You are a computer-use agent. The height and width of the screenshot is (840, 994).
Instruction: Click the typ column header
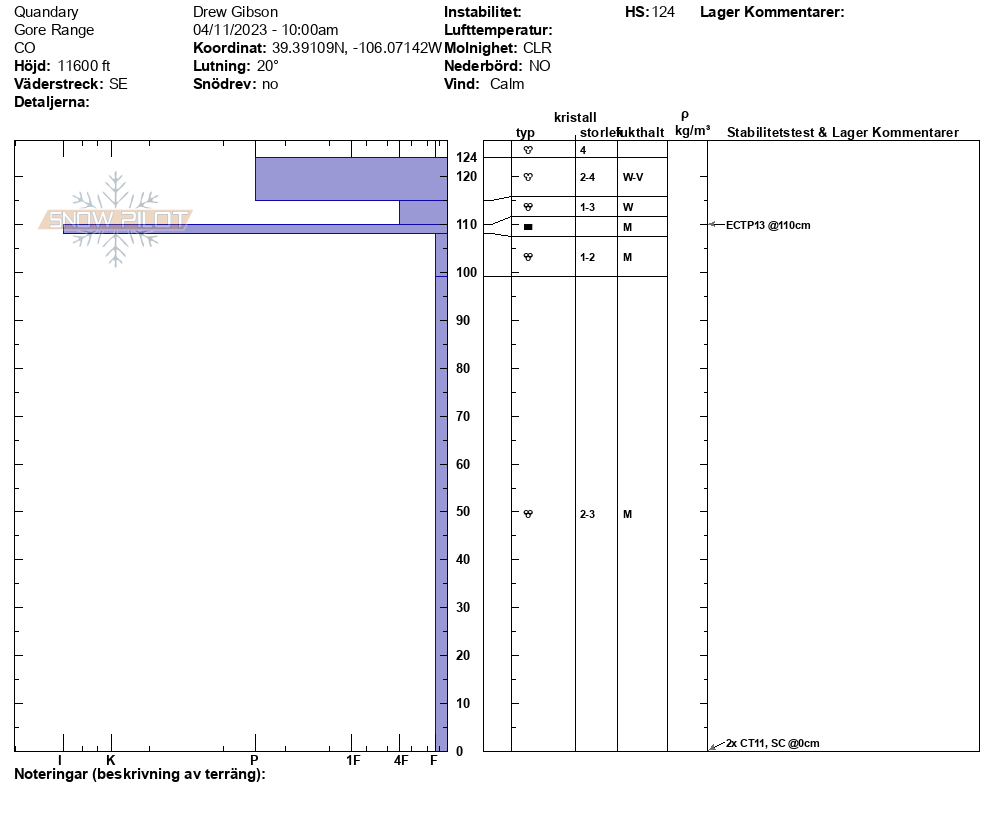[x=525, y=132]
